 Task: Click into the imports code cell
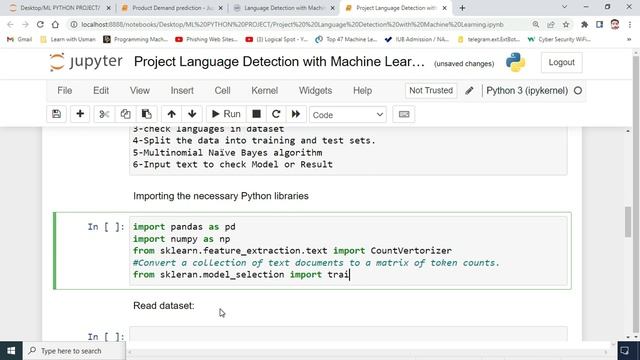[x=348, y=251]
